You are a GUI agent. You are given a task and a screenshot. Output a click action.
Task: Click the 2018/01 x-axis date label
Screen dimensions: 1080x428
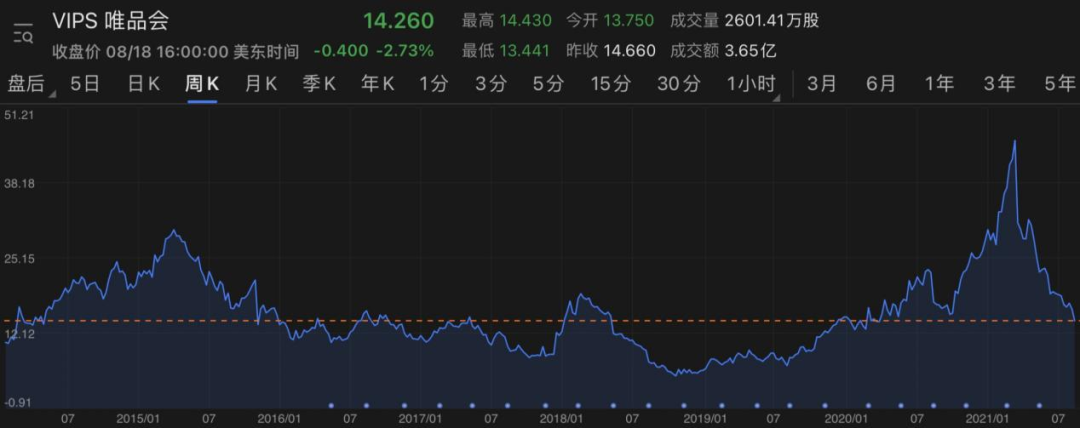562,418
